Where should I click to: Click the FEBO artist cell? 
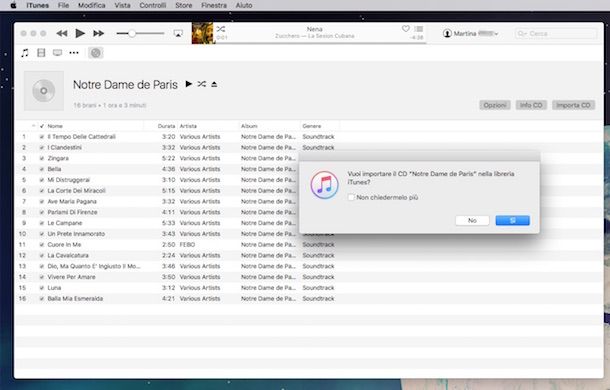(187, 244)
